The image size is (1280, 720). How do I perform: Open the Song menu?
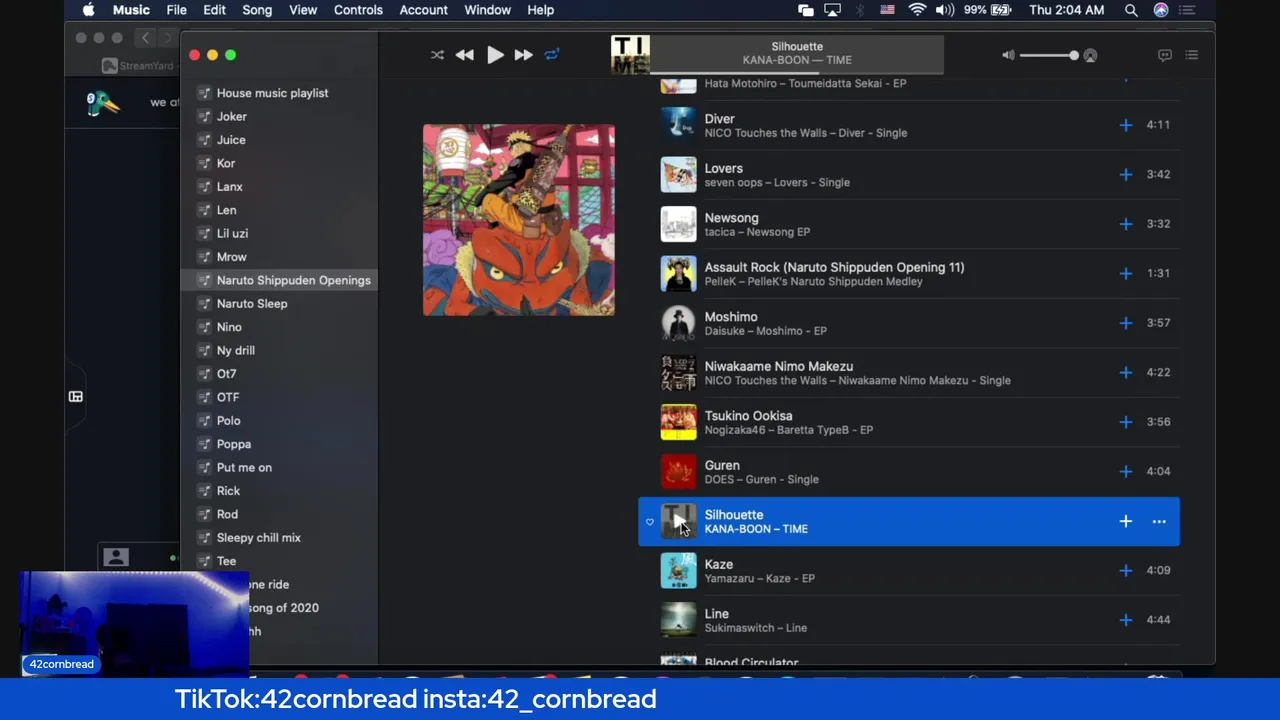(257, 10)
